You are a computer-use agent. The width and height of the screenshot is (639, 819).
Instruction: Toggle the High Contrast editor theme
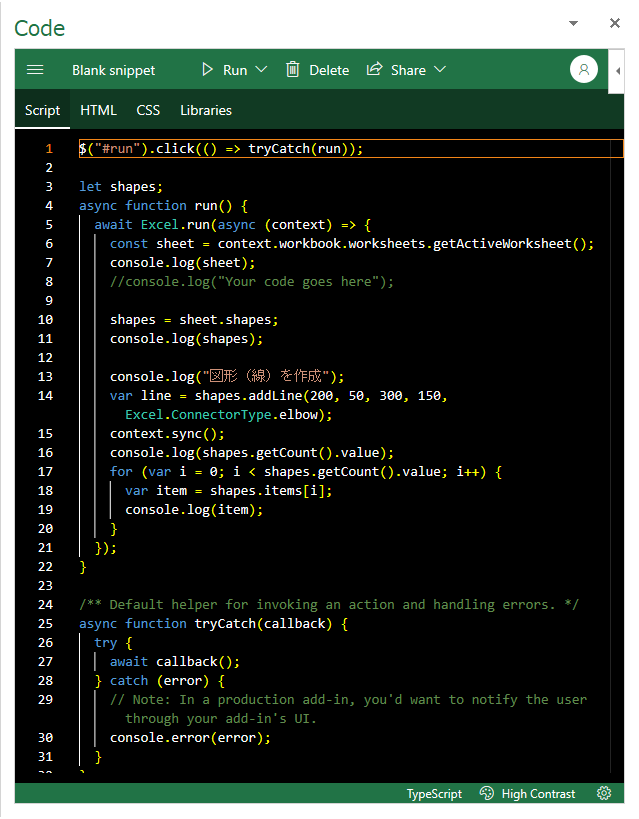pos(538,794)
